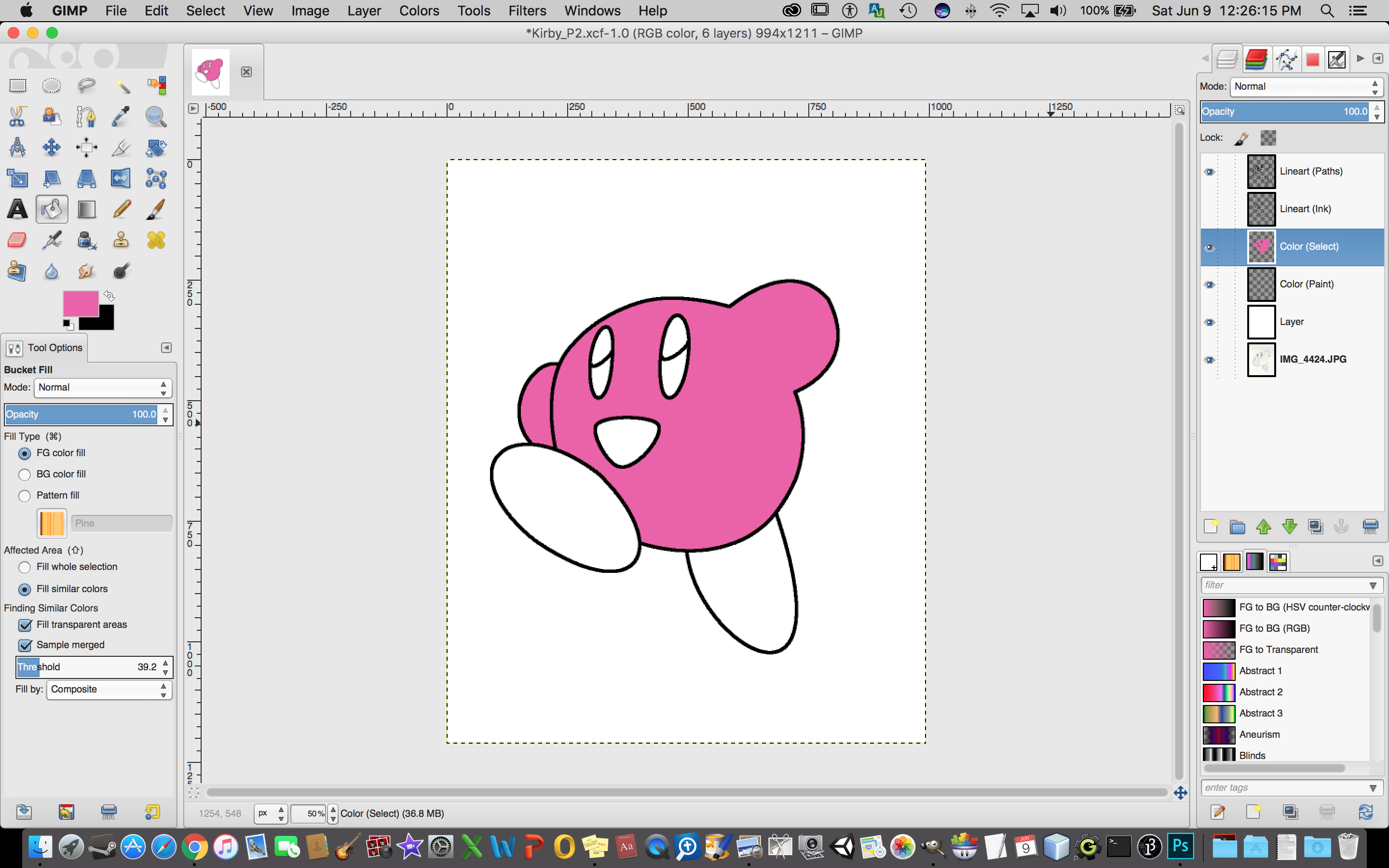Create a new layer in Layers panel

click(x=1211, y=527)
